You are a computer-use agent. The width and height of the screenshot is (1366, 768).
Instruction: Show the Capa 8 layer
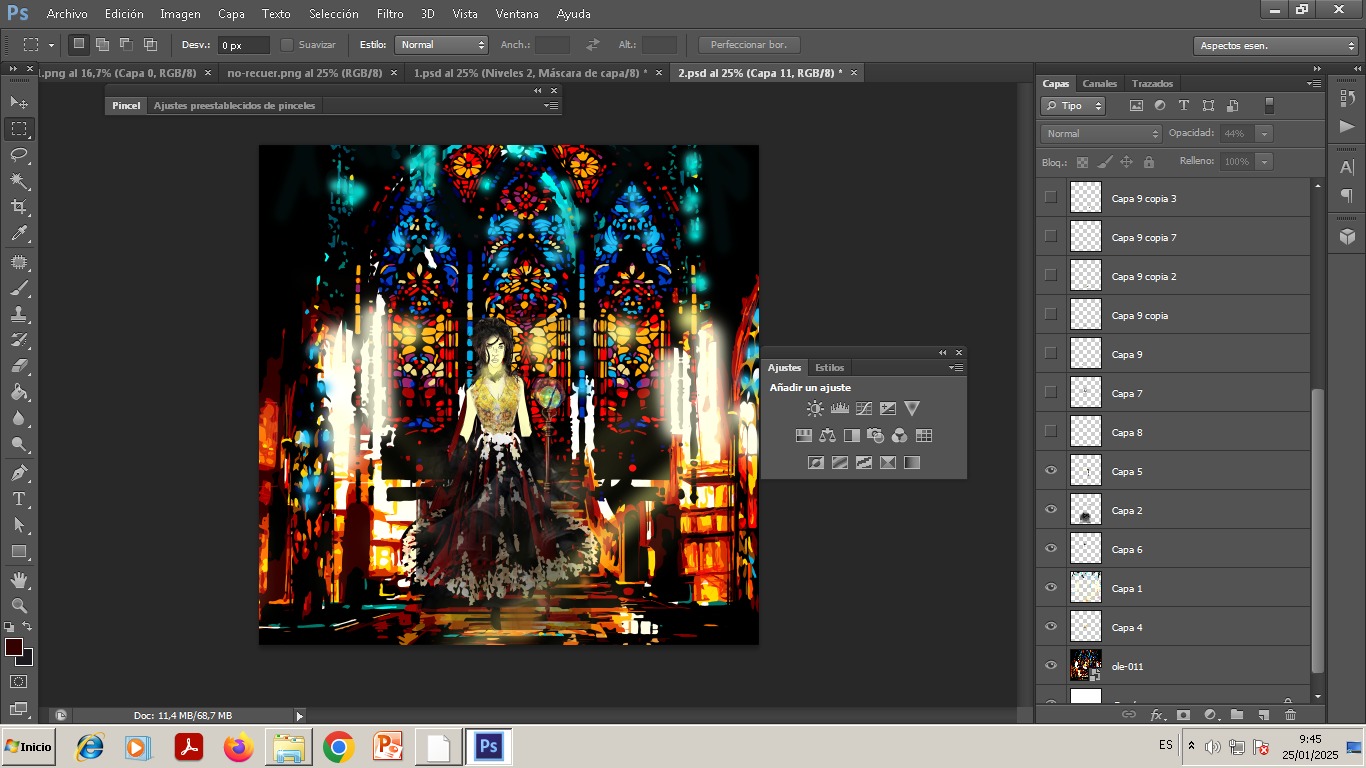point(1050,431)
